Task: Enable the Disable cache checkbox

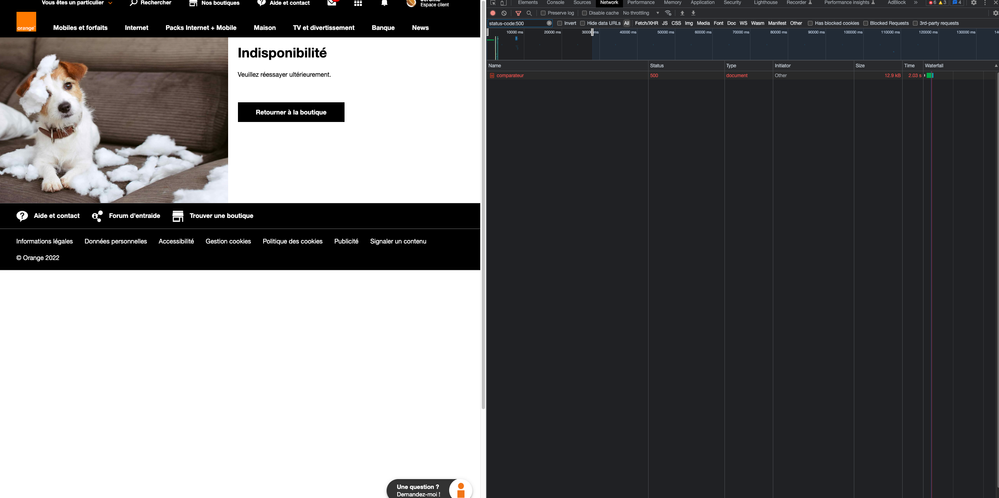Action: [584, 13]
